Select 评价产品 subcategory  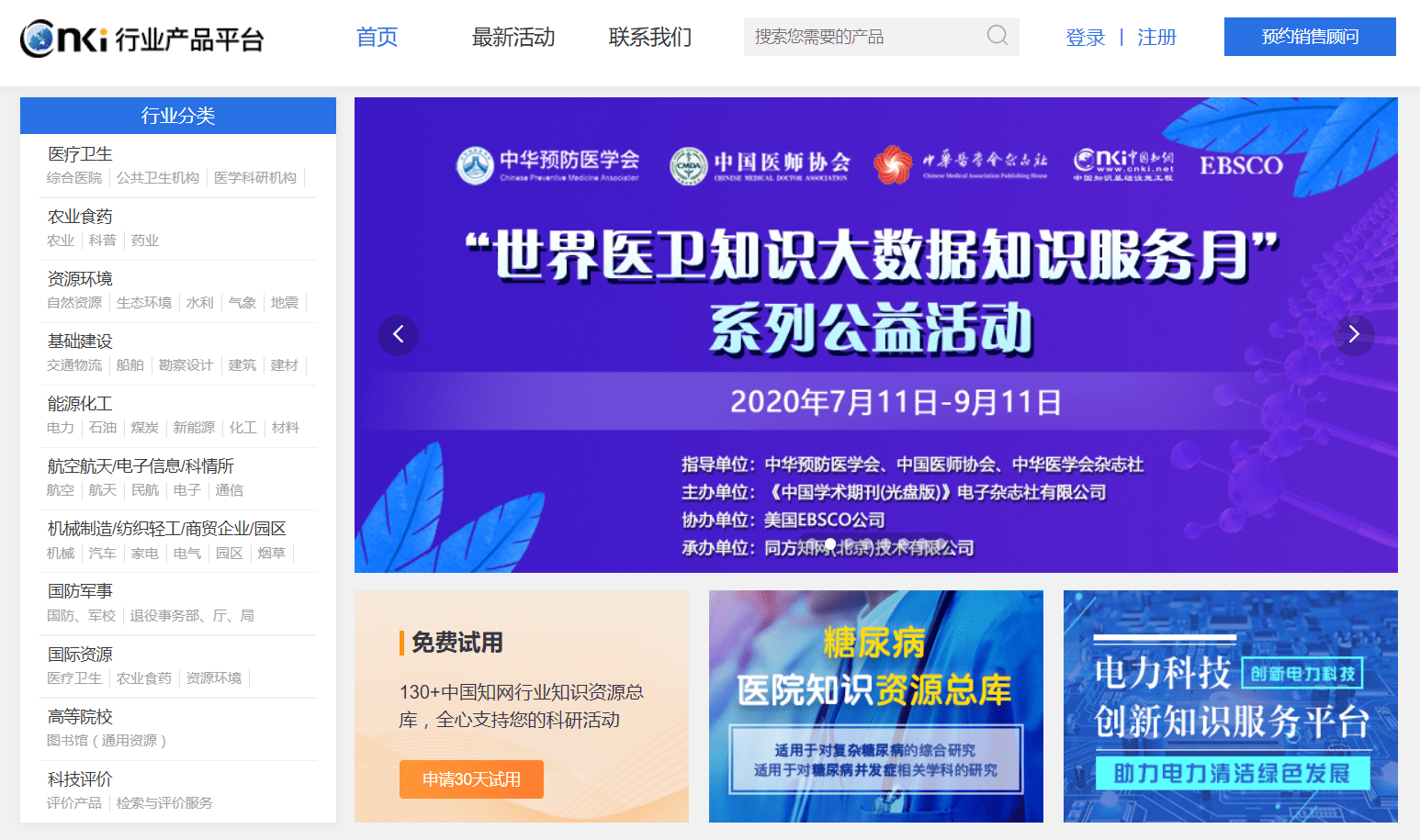[x=74, y=803]
